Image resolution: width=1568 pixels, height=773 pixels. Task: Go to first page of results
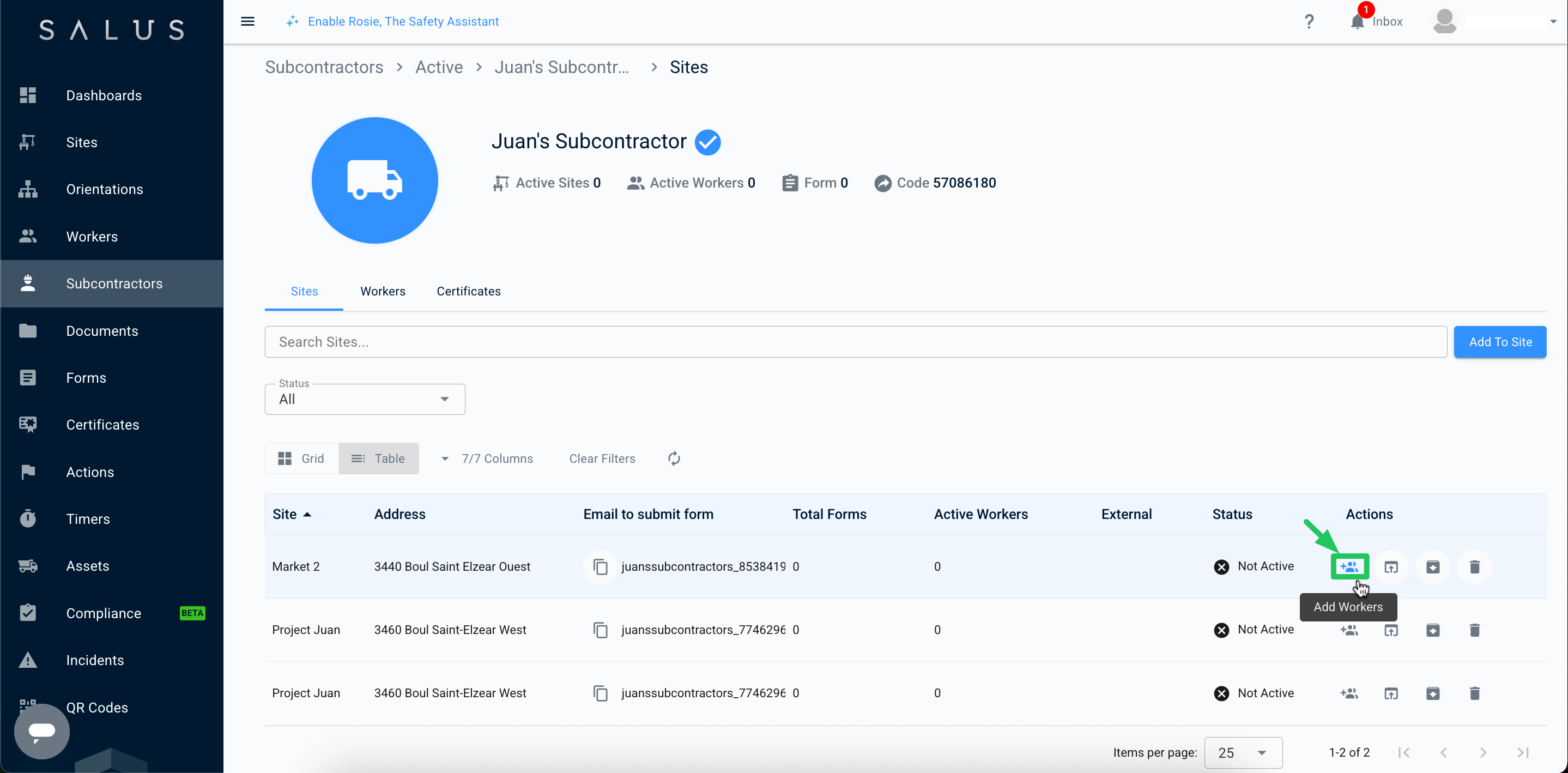pos(1404,753)
